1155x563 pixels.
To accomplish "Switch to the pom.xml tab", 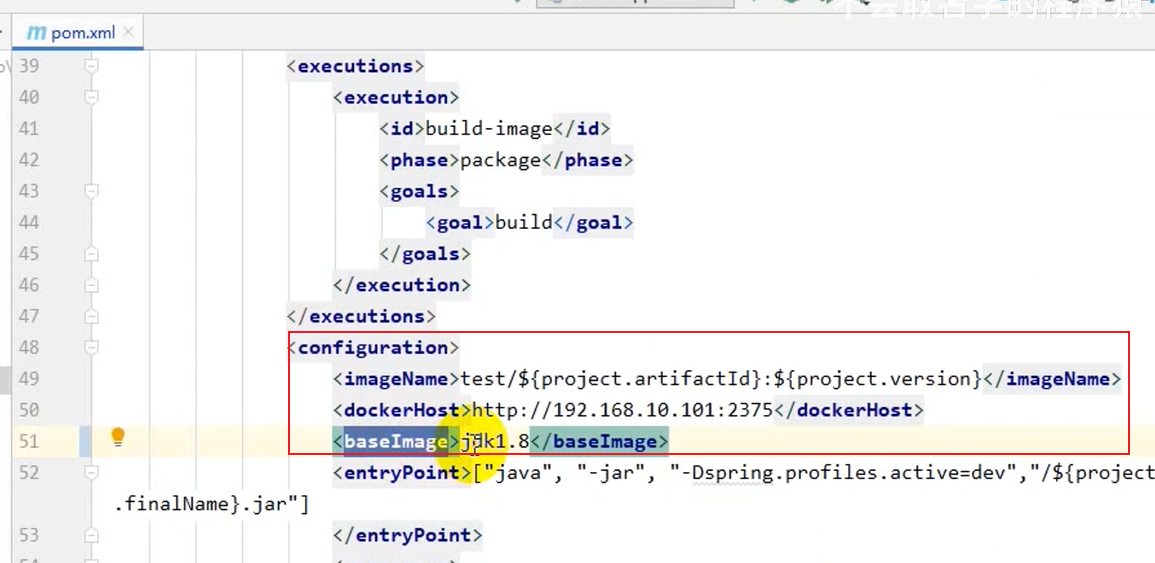I will [80, 33].
